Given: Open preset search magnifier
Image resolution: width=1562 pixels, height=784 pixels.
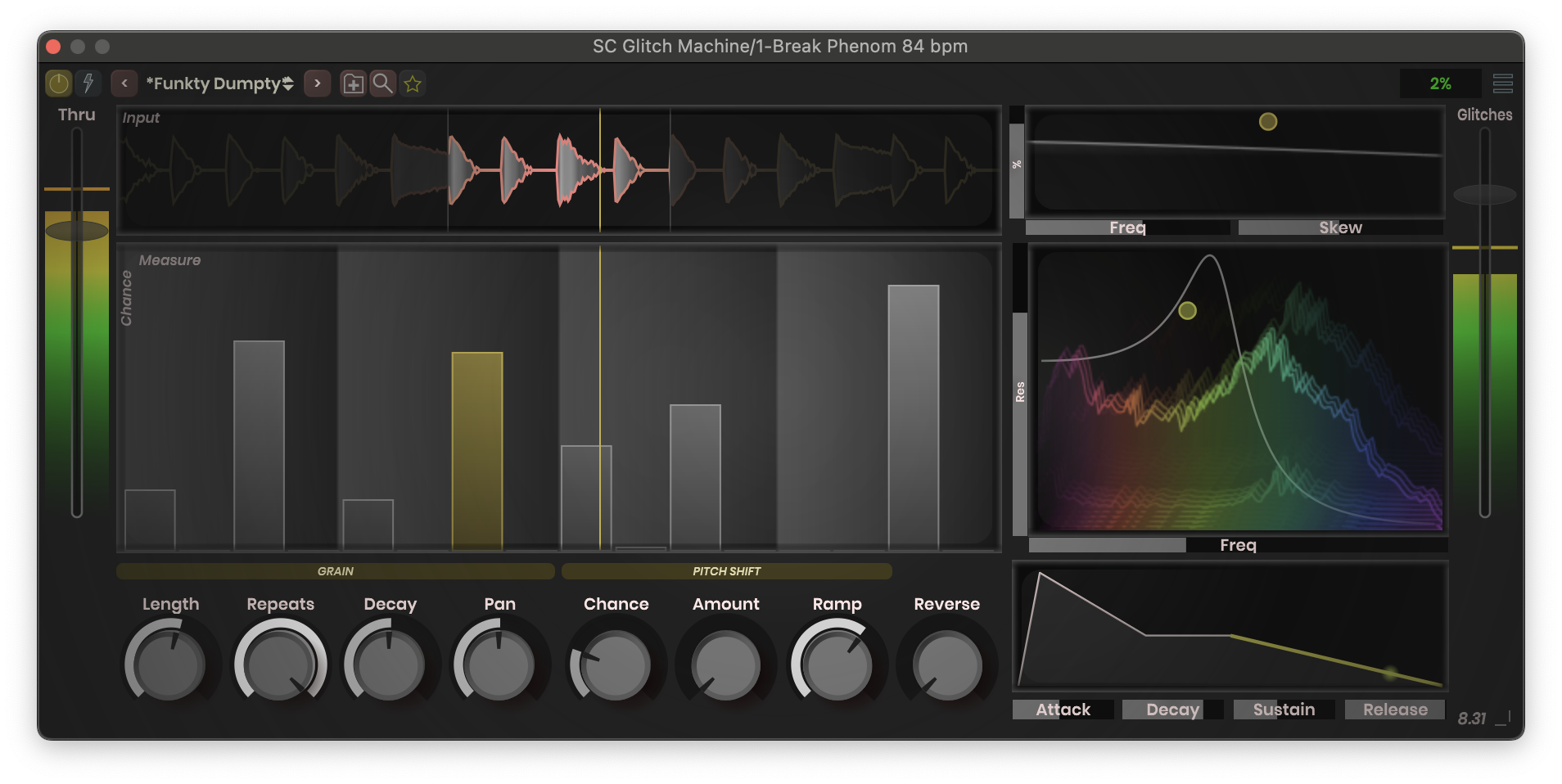Looking at the screenshot, I should point(382,83).
